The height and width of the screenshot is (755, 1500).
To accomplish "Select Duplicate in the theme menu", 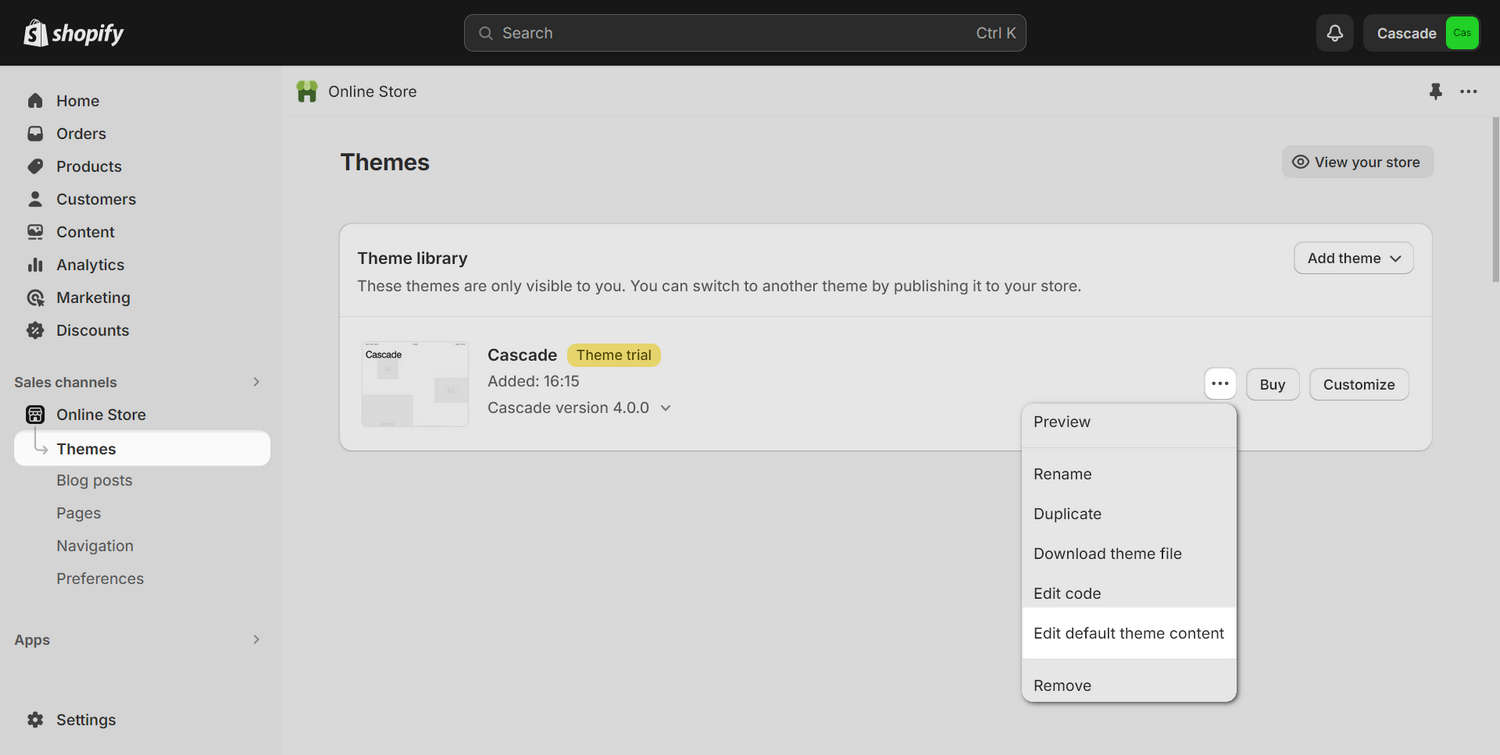I will [x=1129, y=514].
